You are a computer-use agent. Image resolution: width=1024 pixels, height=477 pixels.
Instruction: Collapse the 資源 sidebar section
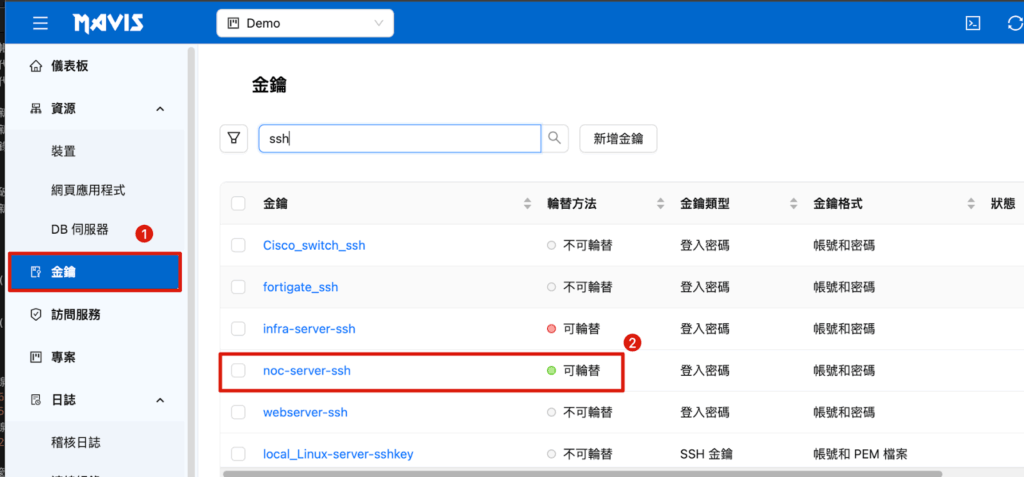160,109
